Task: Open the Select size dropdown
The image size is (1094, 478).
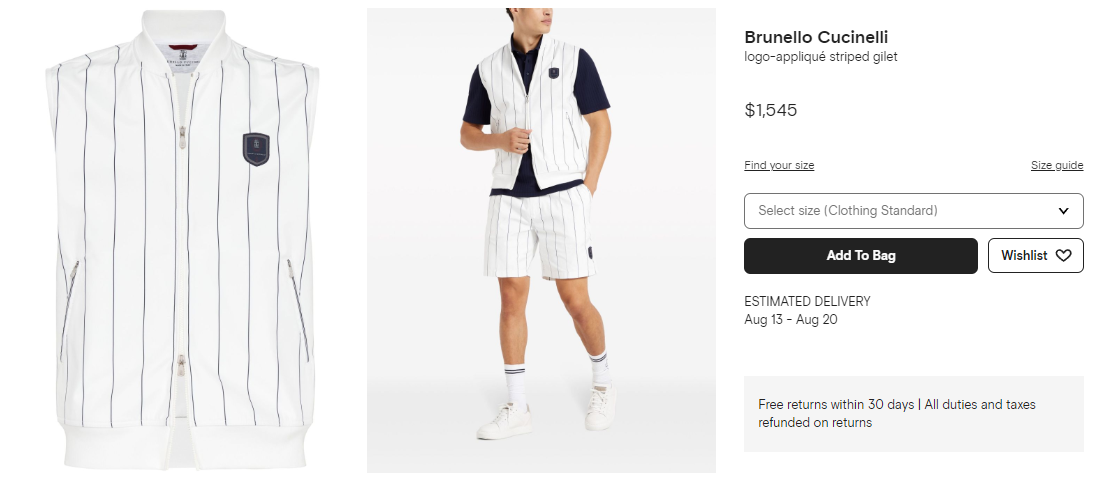Action: (x=913, y=211)
